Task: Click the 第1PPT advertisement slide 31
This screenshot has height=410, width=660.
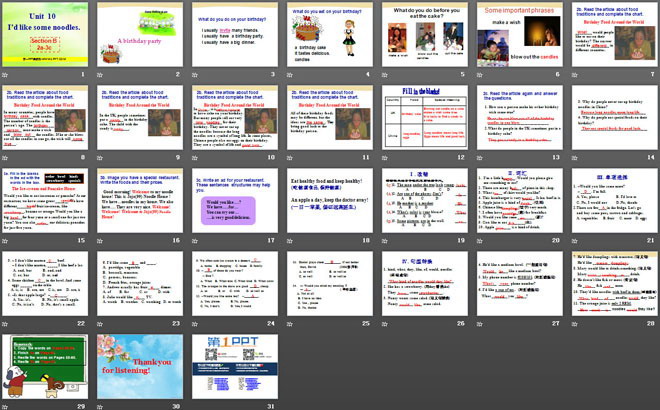Action: tap(234, 365)
